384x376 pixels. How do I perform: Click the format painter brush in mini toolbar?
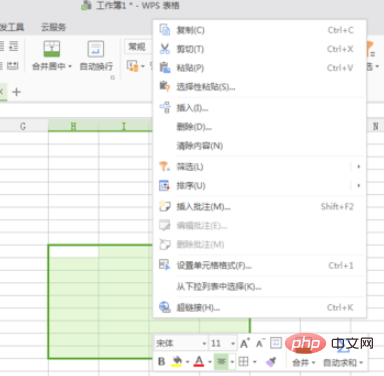click(x=271, y=362)
